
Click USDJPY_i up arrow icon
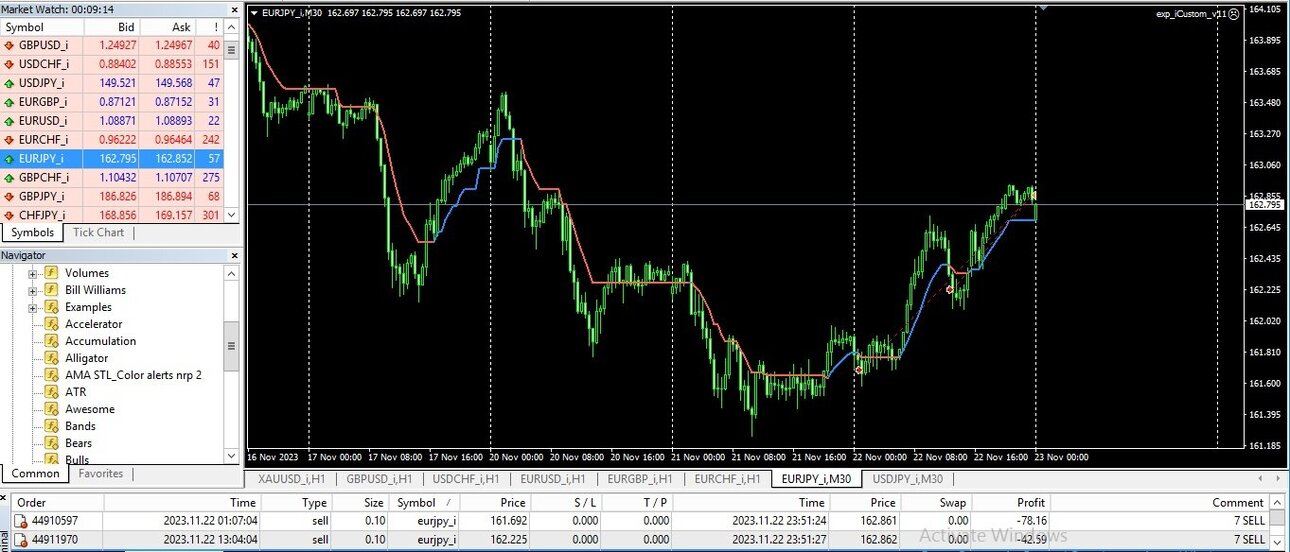click(x=9, y=83)
